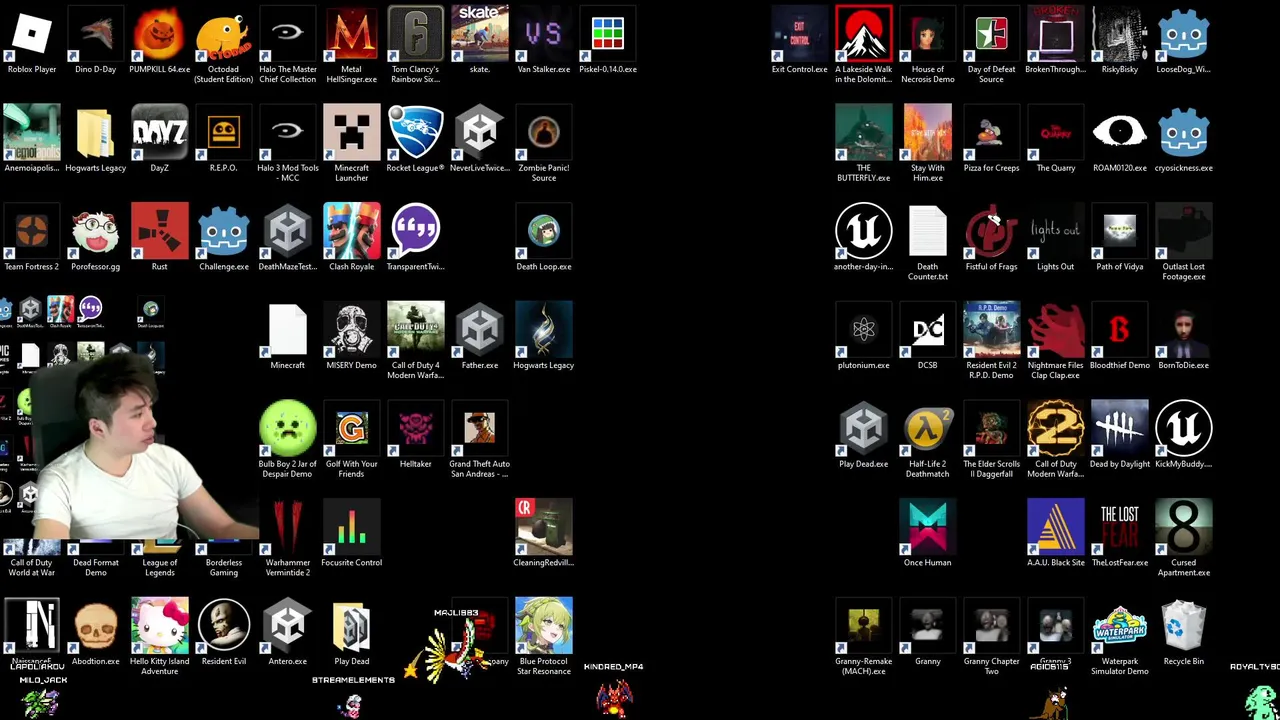The image size is (1280, 720).
Task: Open Path of Vidya icon
Action: click(1120, 230)
